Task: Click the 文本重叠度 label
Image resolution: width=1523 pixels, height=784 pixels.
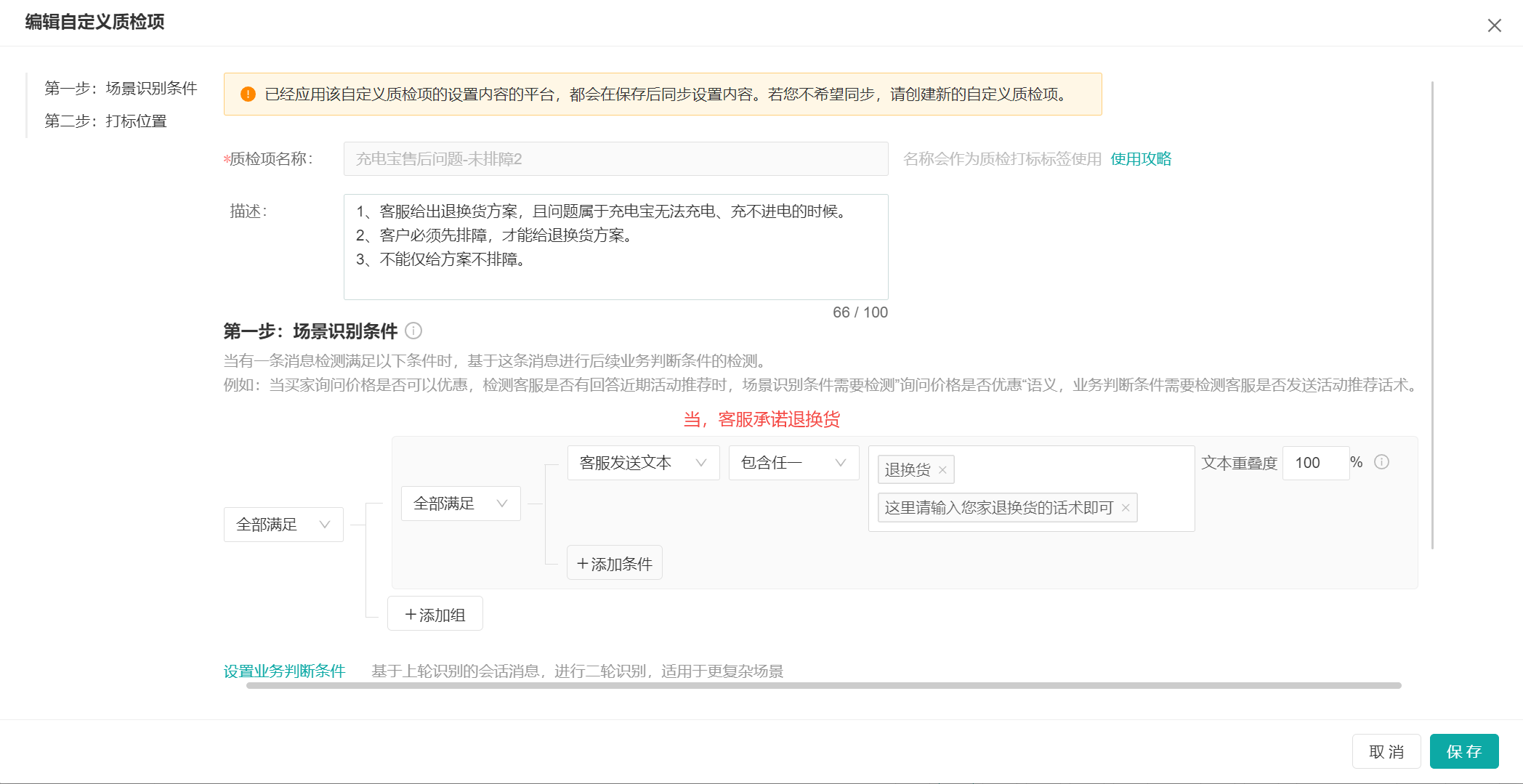Action: [1239, 463]
